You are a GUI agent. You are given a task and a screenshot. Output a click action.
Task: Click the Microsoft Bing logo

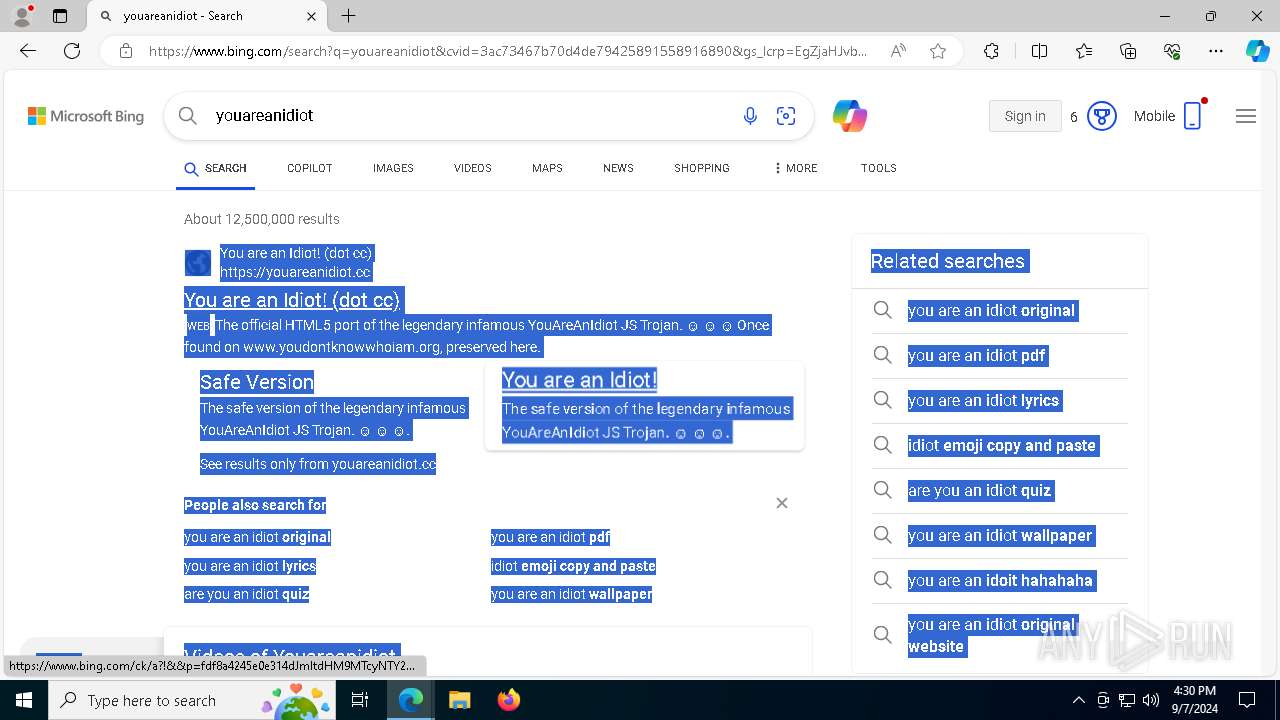(x=86, y=116)
